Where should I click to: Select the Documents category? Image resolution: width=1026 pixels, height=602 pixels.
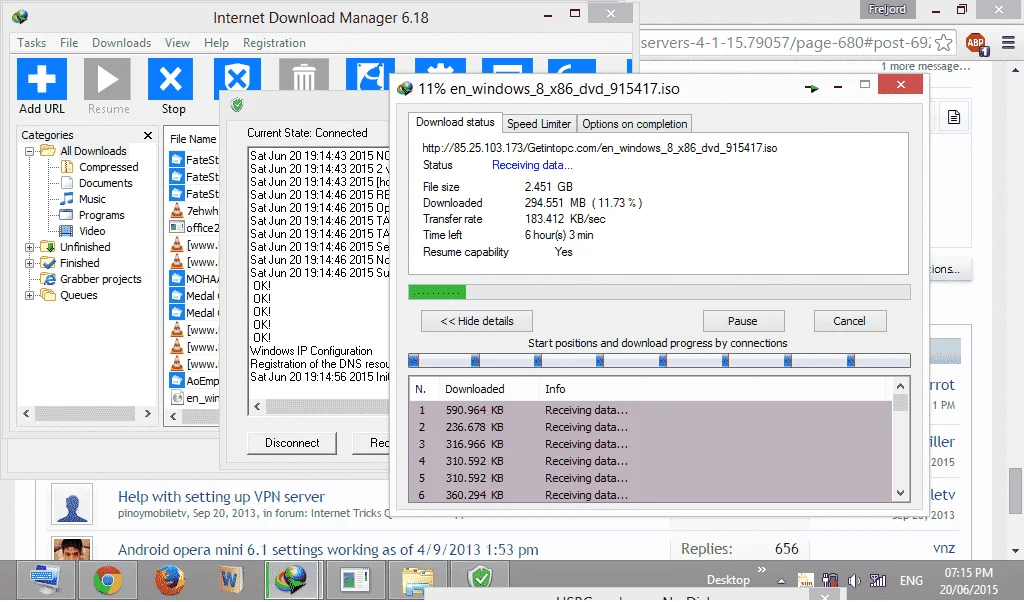[105, 183]
